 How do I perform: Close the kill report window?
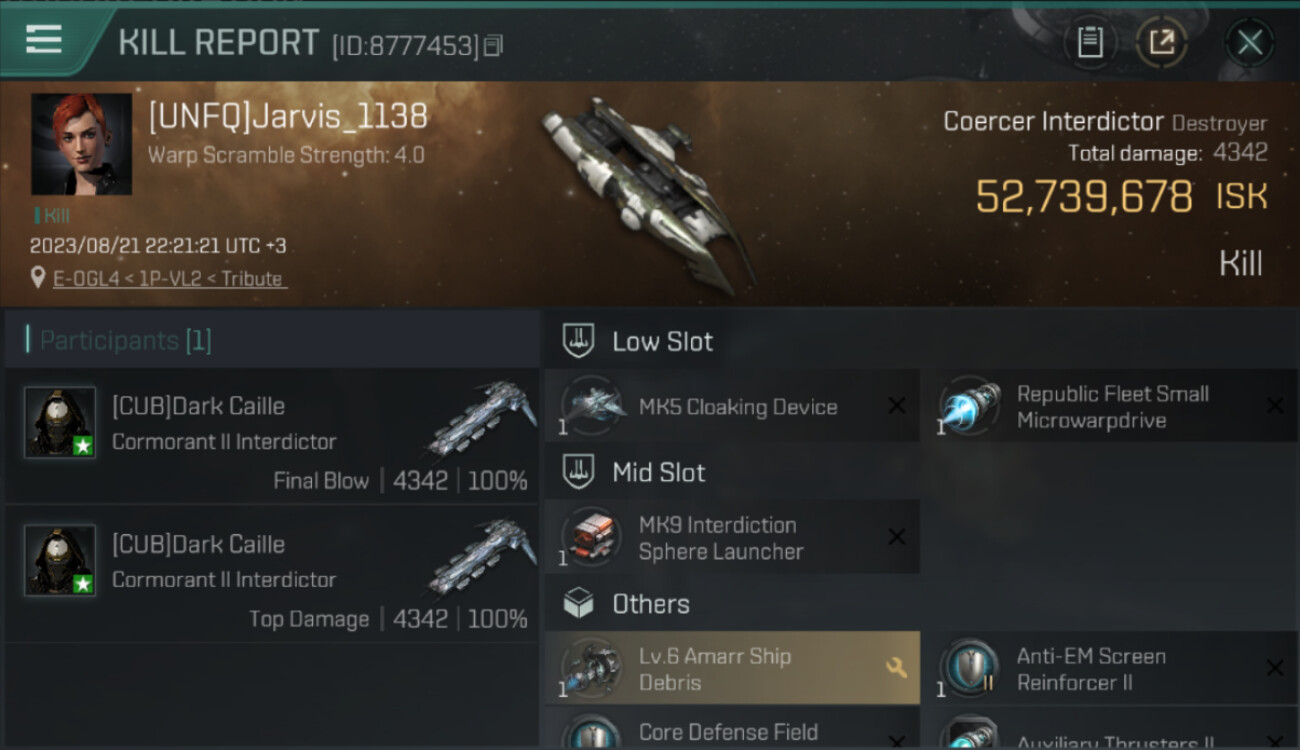1250,43
